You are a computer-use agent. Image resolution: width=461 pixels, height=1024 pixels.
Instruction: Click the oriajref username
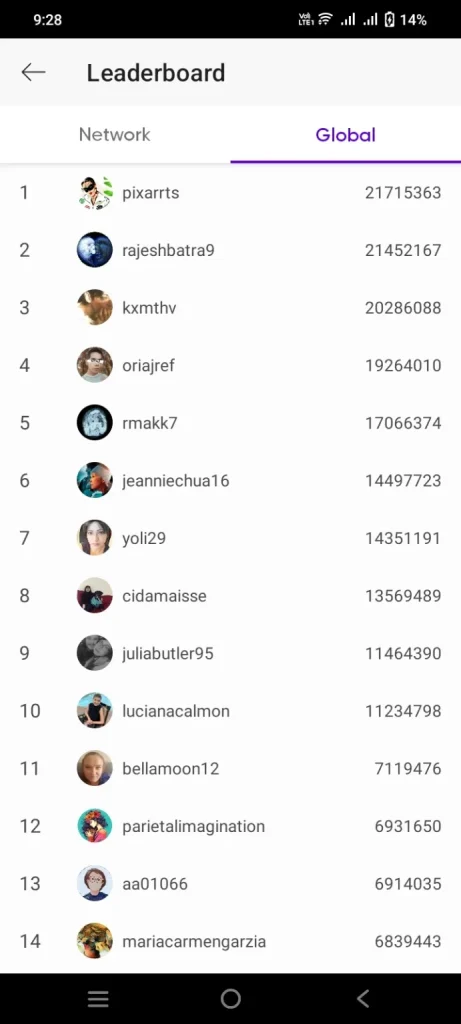(x=148, y=366)
